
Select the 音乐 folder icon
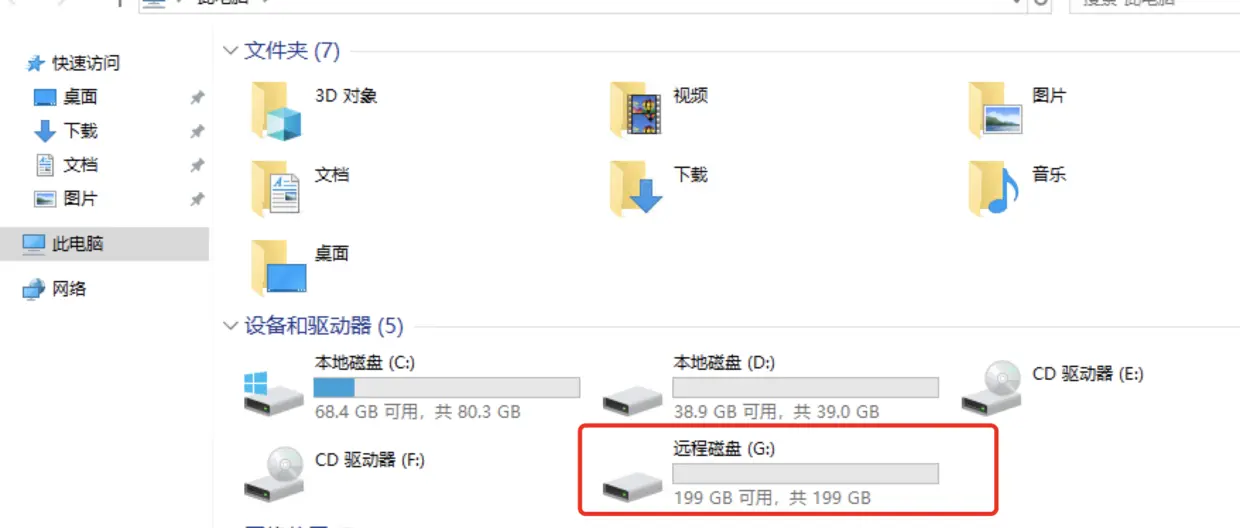[x=995, y=188]
